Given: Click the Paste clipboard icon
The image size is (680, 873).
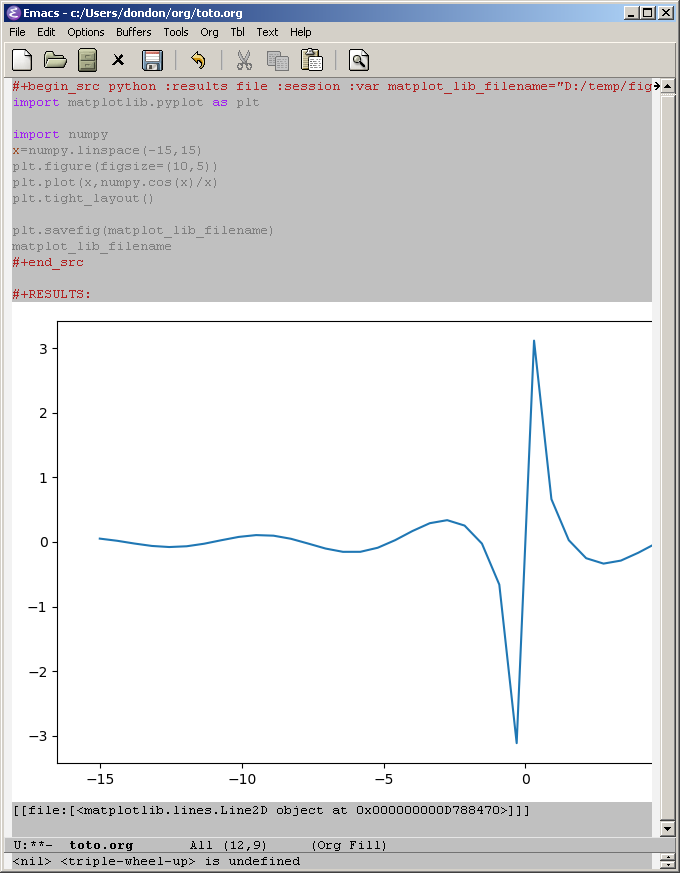Looking at the screenshot, I should [311, 60].
